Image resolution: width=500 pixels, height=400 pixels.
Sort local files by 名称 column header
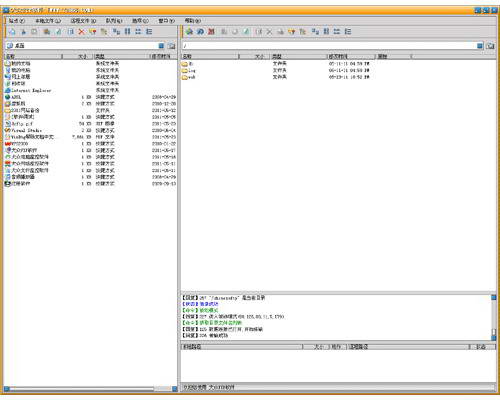[x=33, y=56]
